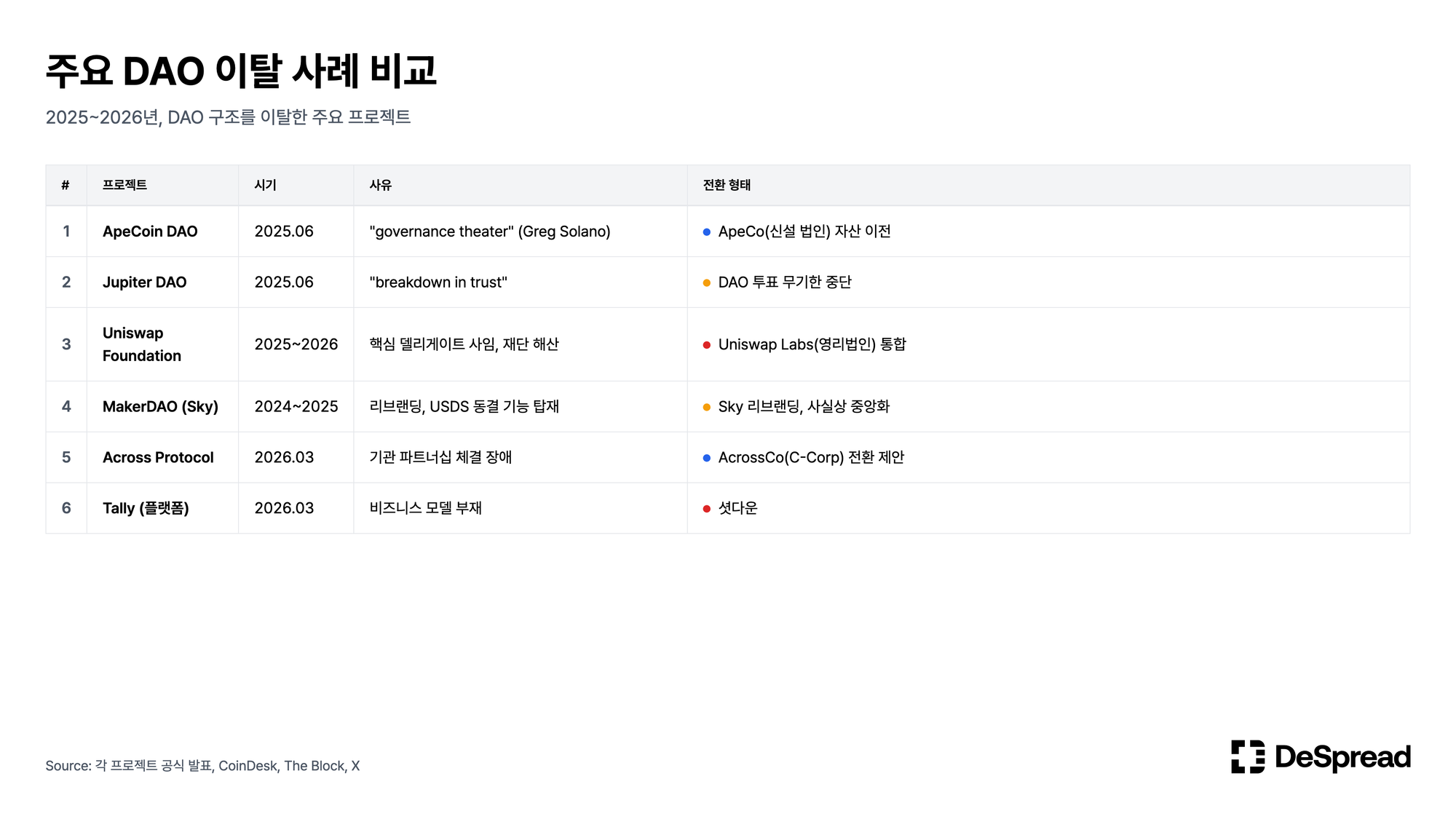
Task: Click the Source citation text at bottom
Action: [202, 766]
